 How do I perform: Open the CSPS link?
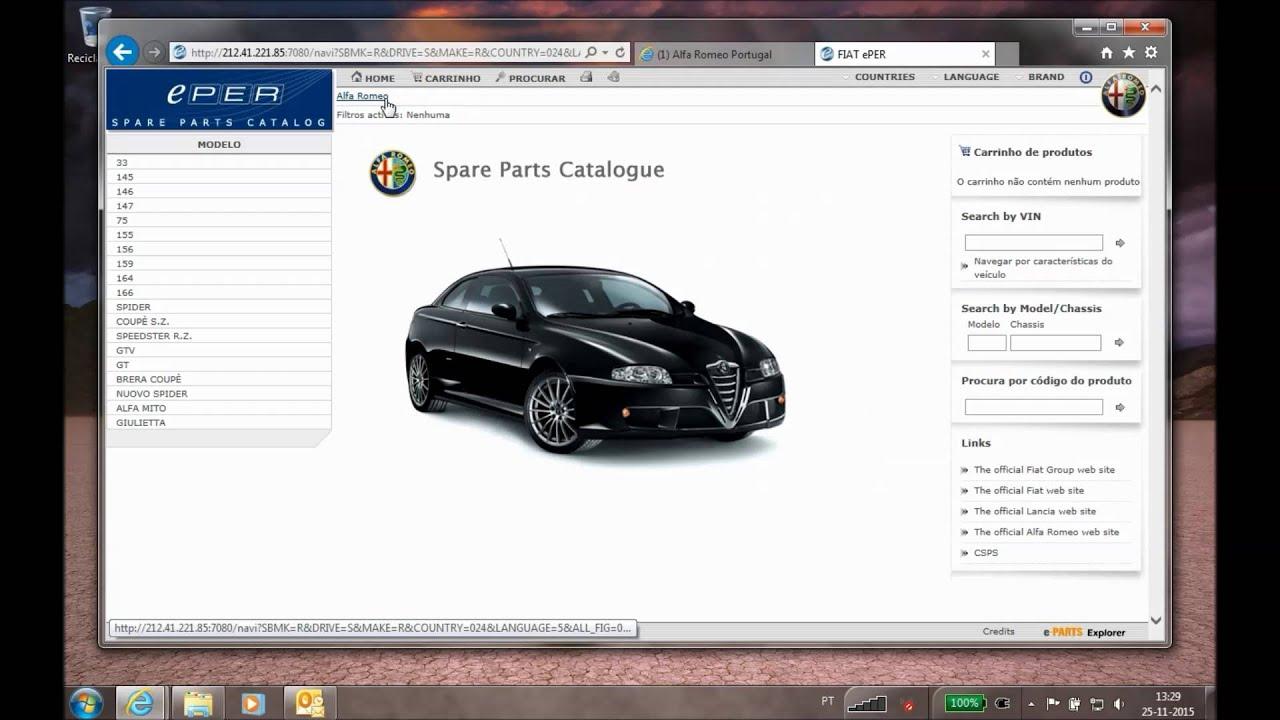(986, 553)
